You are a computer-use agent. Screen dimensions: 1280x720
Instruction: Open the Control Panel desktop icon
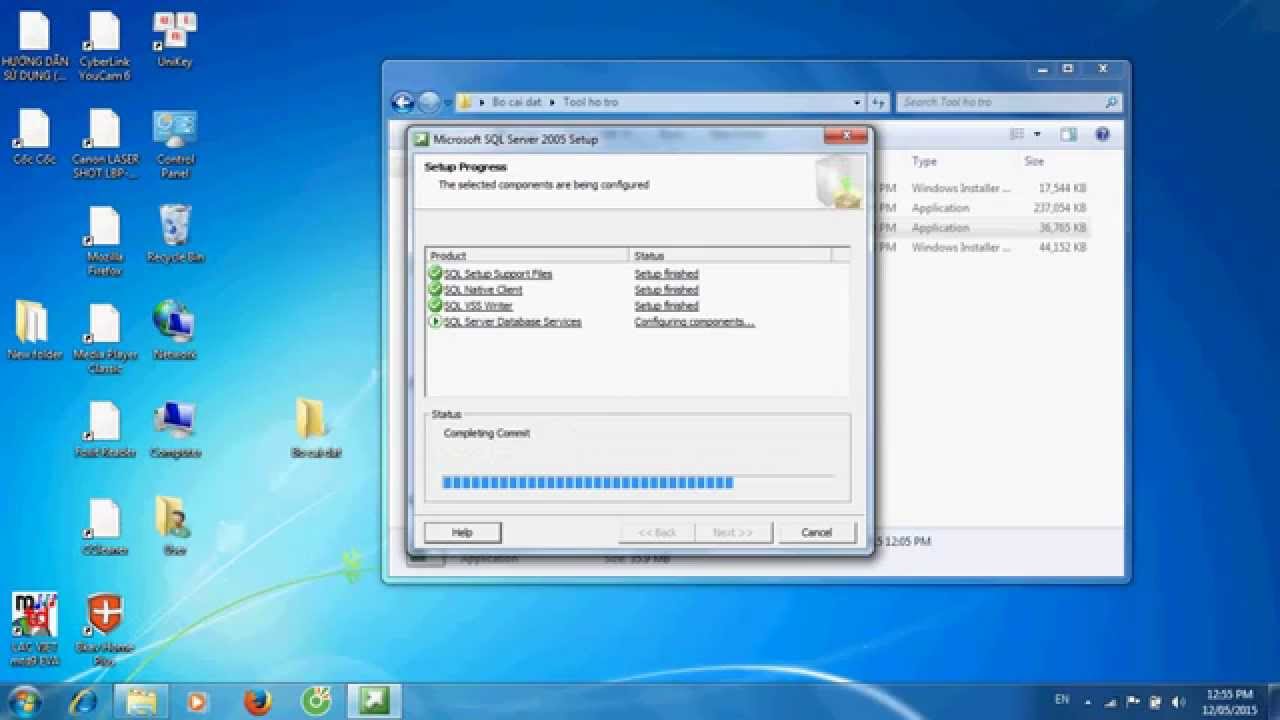click(175, 144)
